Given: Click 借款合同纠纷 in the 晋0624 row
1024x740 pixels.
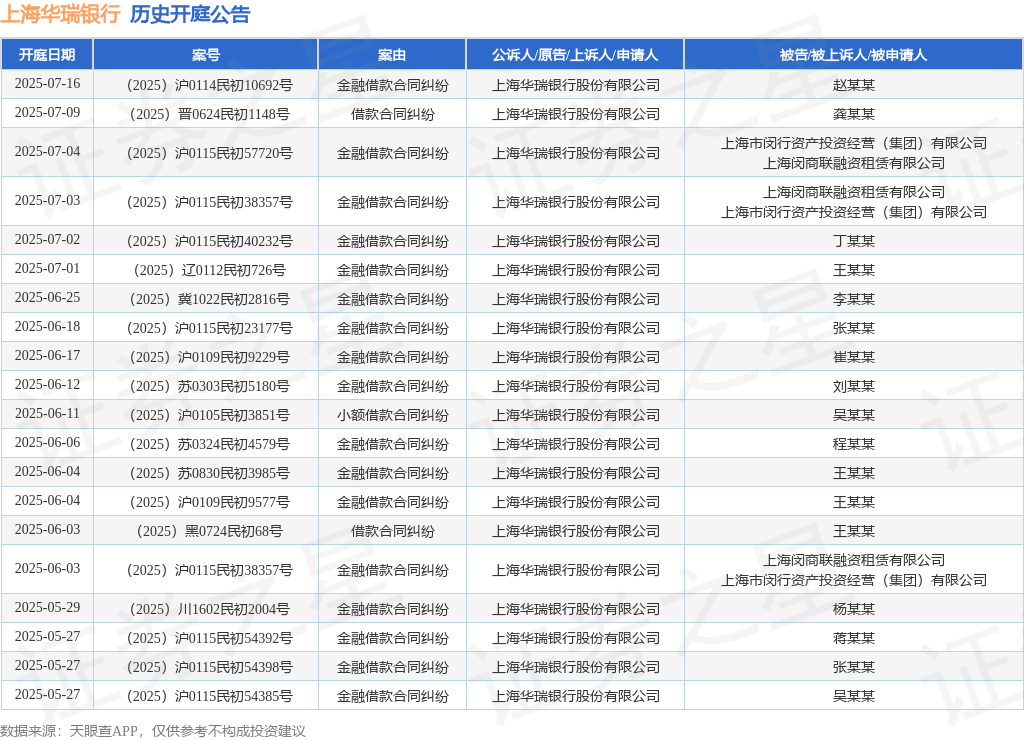Looking at the screenshot, I should tap(392, 114).
